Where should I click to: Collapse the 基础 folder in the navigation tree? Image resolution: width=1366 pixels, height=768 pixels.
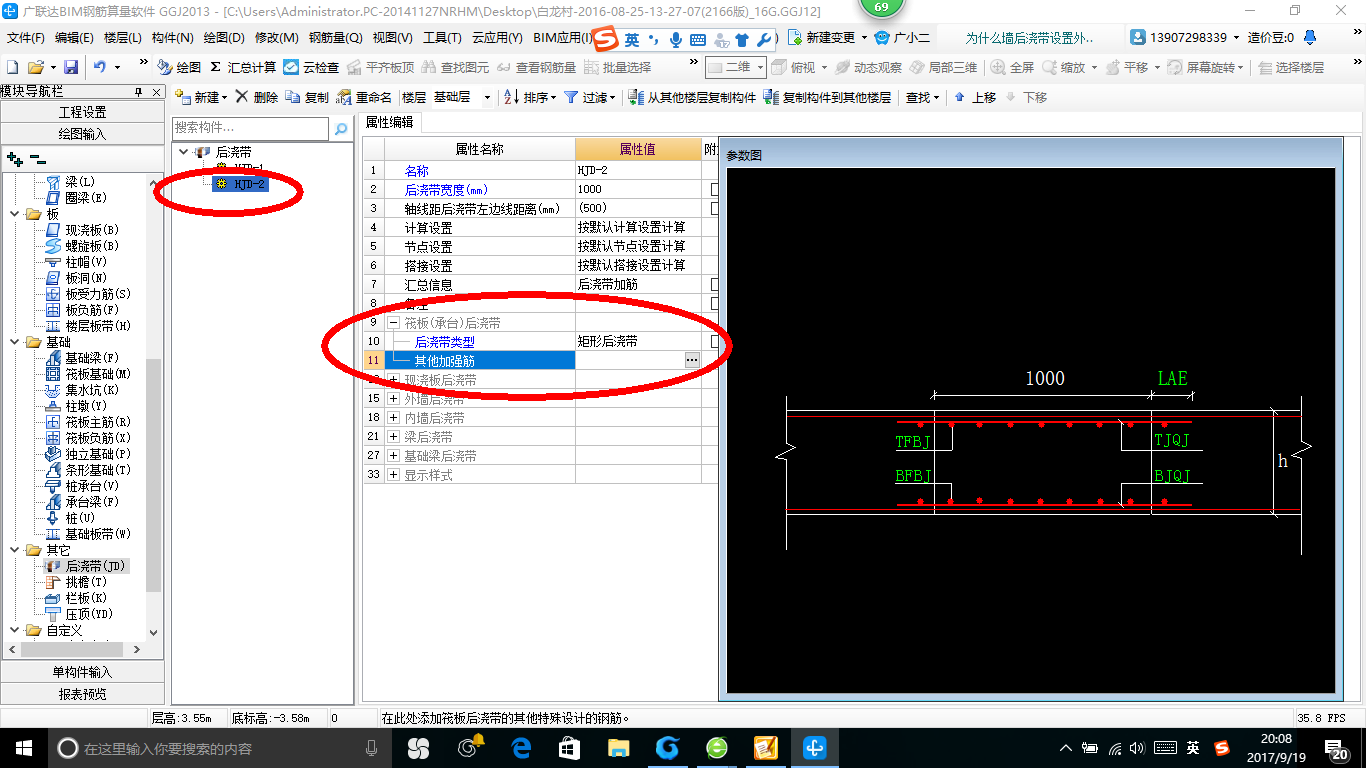click(x=14, y=342)
